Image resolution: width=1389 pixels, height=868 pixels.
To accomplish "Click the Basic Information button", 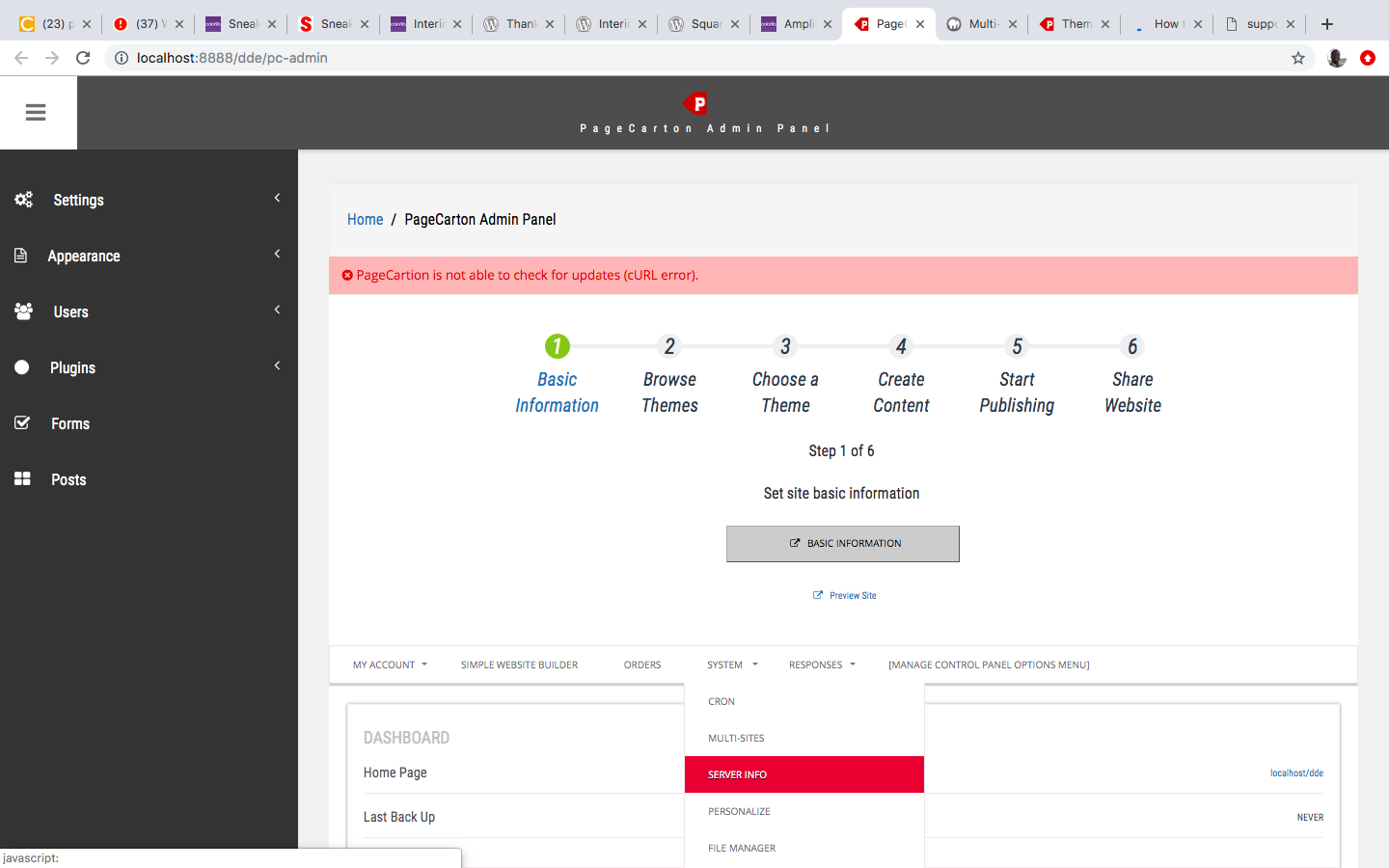I will [x=843, y=544].
